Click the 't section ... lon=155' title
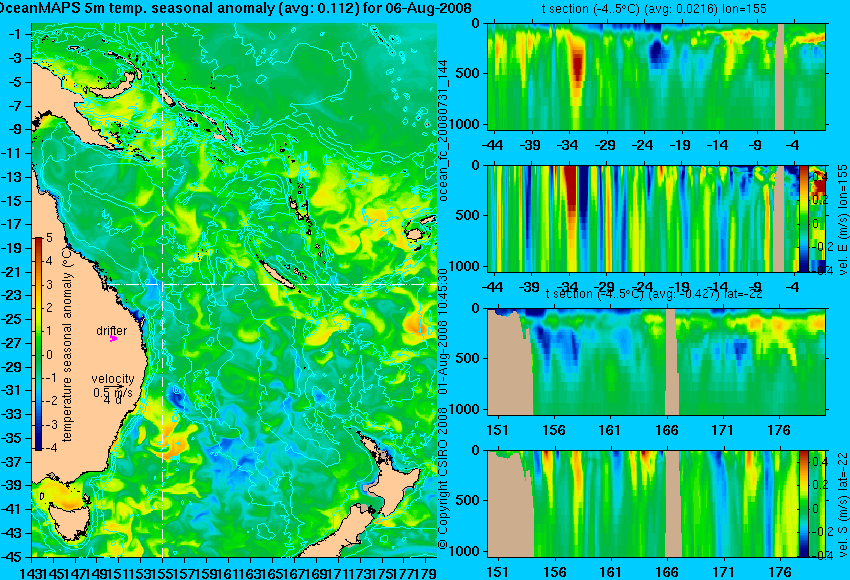850x580 pixels. coord(654,9)
